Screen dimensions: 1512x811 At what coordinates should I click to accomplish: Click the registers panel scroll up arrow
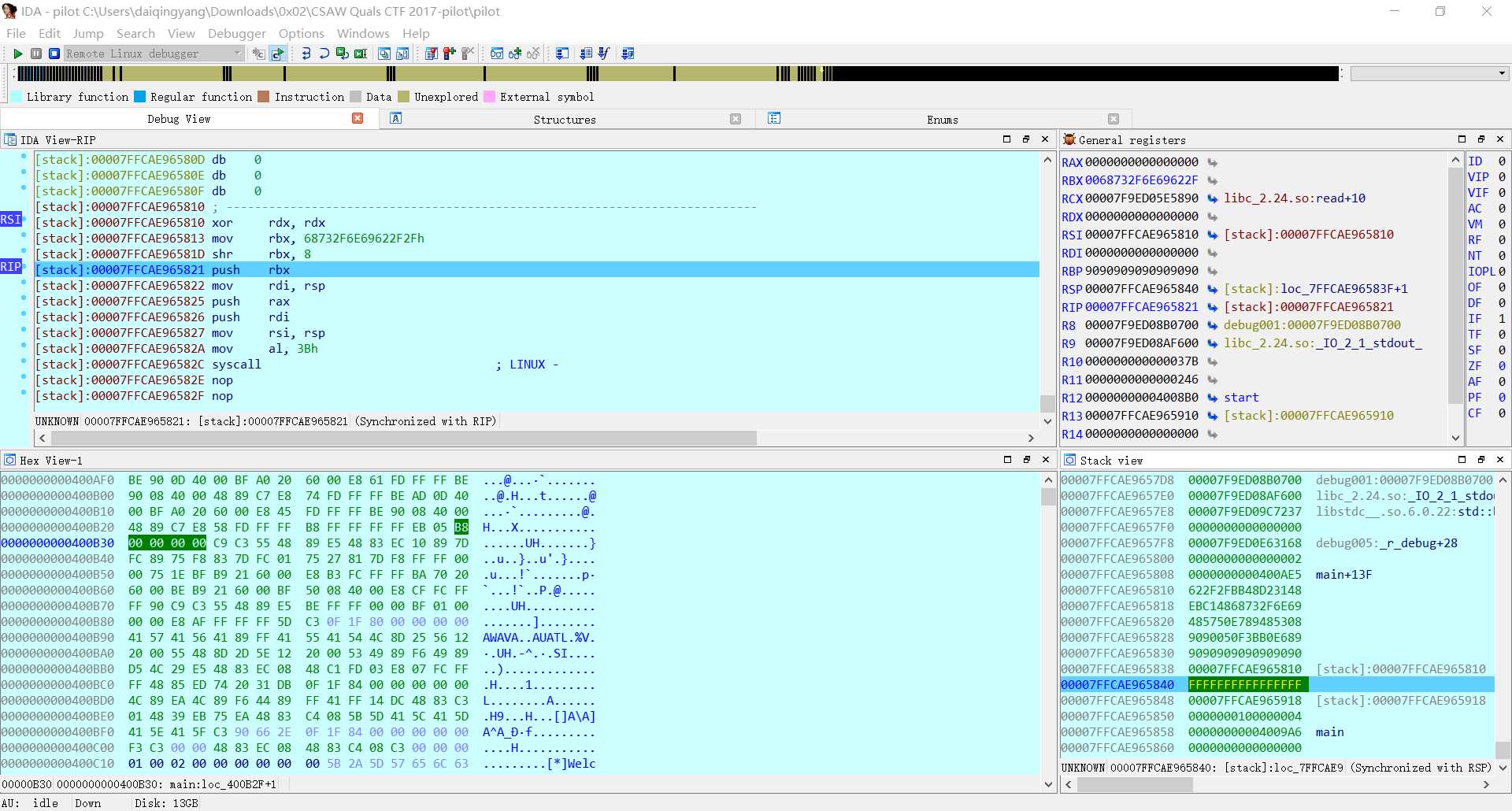(1455, 160)
